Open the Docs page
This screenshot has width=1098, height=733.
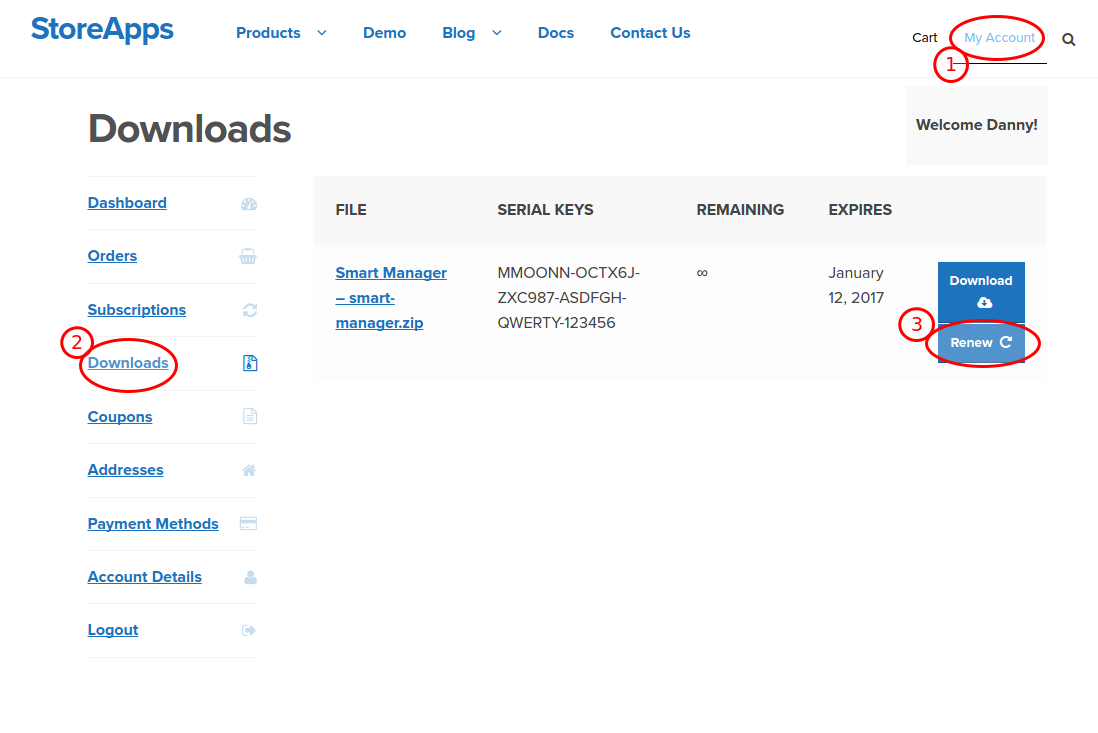coord(556,33)
